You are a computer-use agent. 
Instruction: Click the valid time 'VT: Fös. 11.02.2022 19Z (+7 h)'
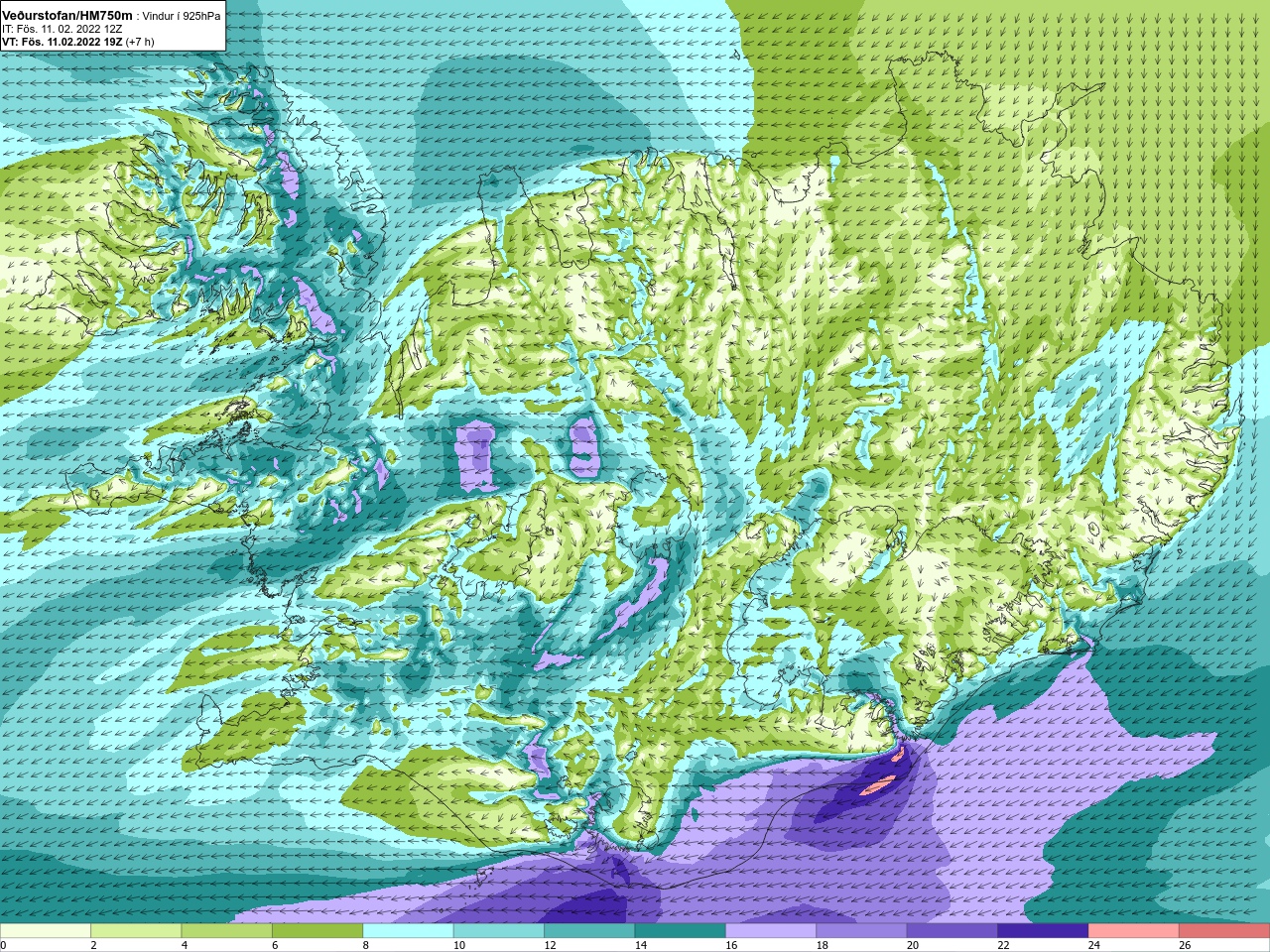tap(77, 43)
